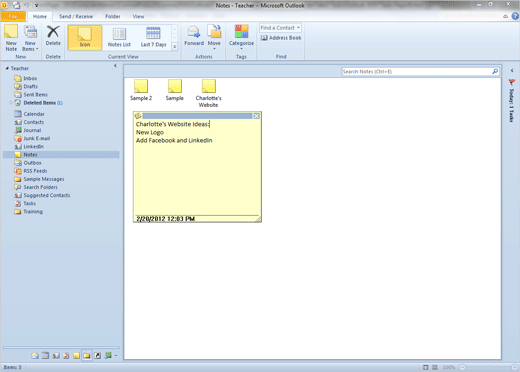Click the Reading view status bar icon
Viewport: 520px width, 372px height.
point(435,367)
